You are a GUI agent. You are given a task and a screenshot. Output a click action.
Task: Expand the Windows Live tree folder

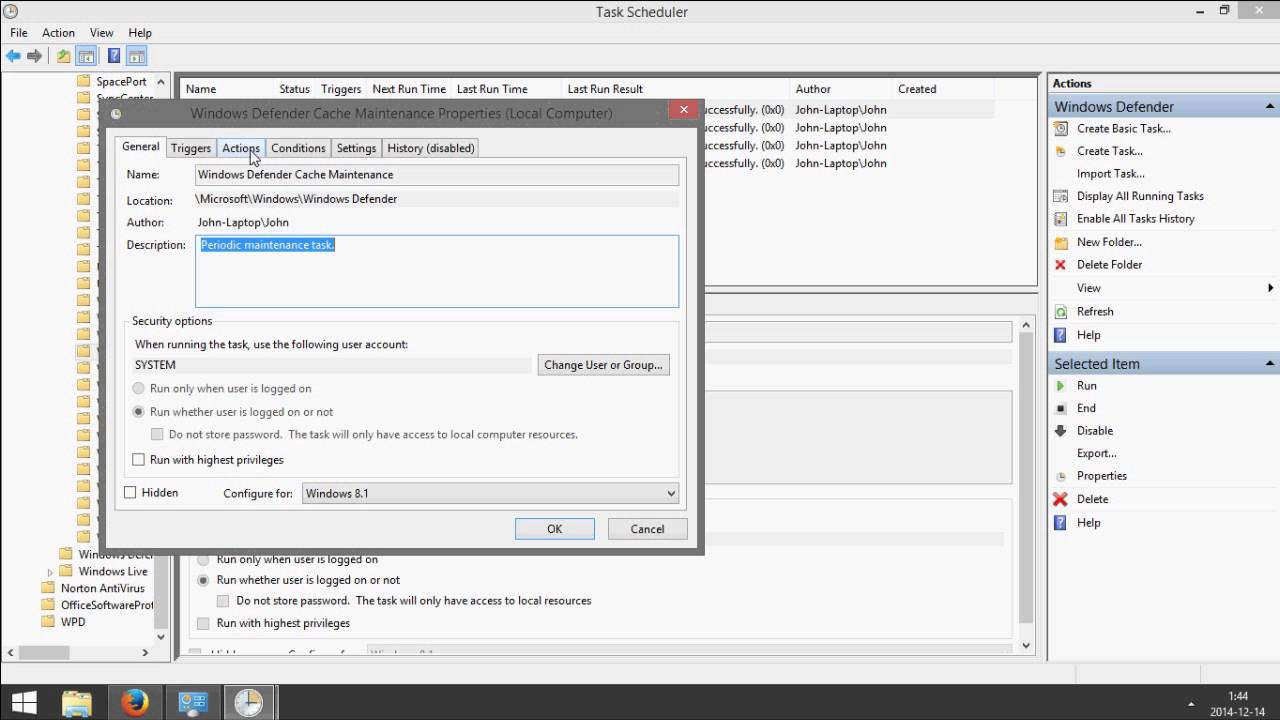coord(50,572)
